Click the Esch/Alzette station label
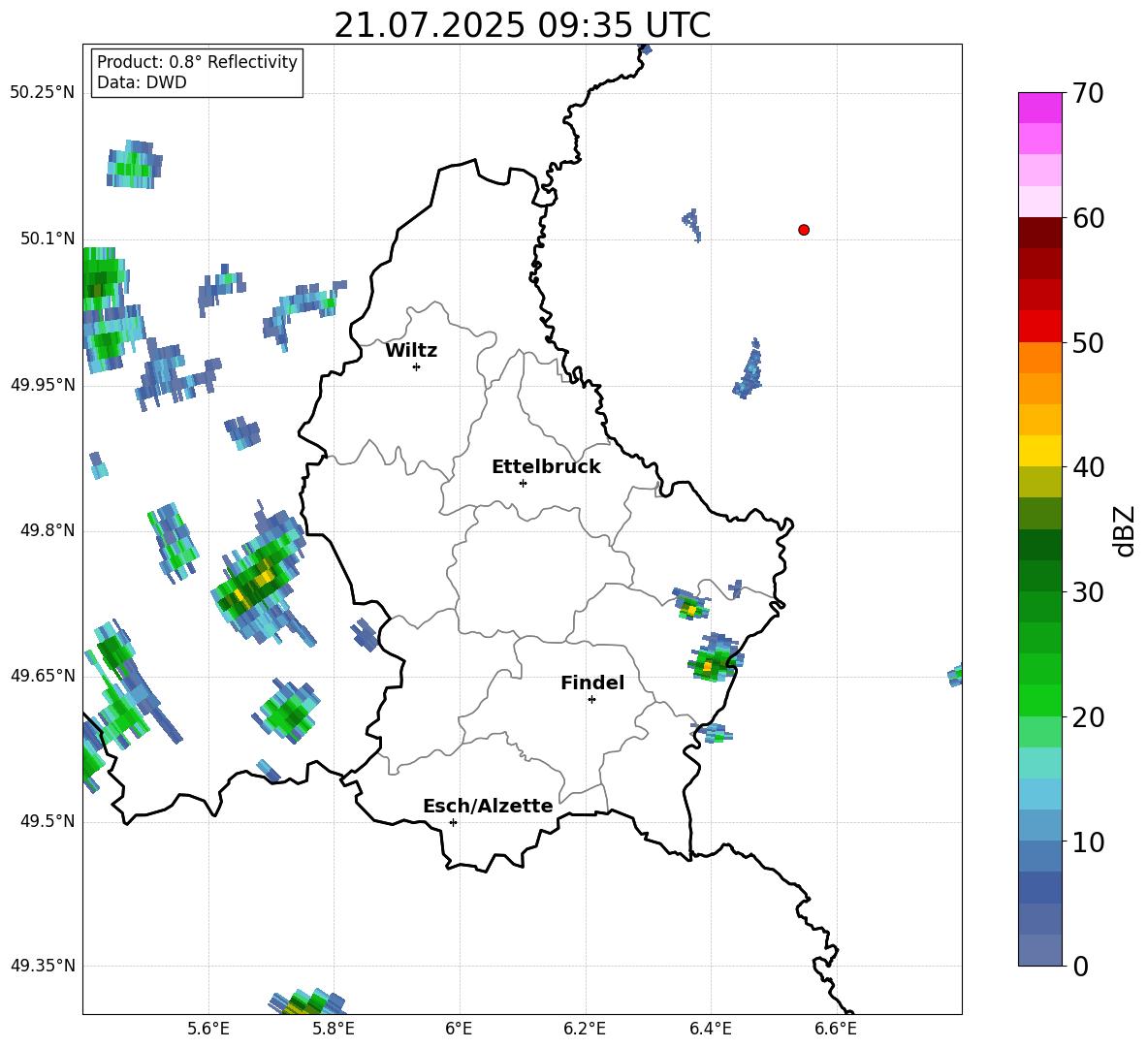Image resolution: width=1148 pixels, height=1048 pixels. 488,806
